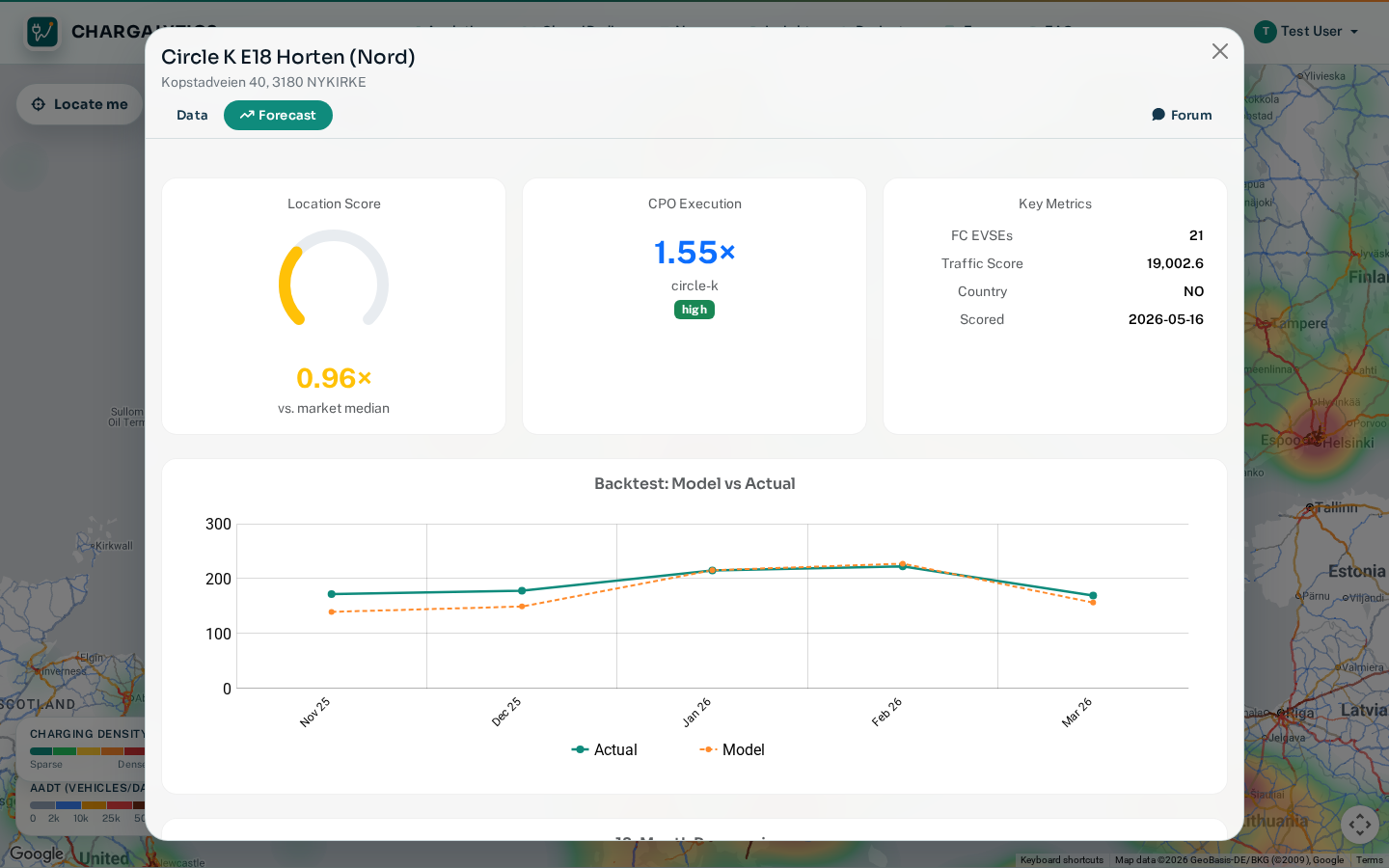Click the Forecast trend arrow icon

click(x=247, y=115)
